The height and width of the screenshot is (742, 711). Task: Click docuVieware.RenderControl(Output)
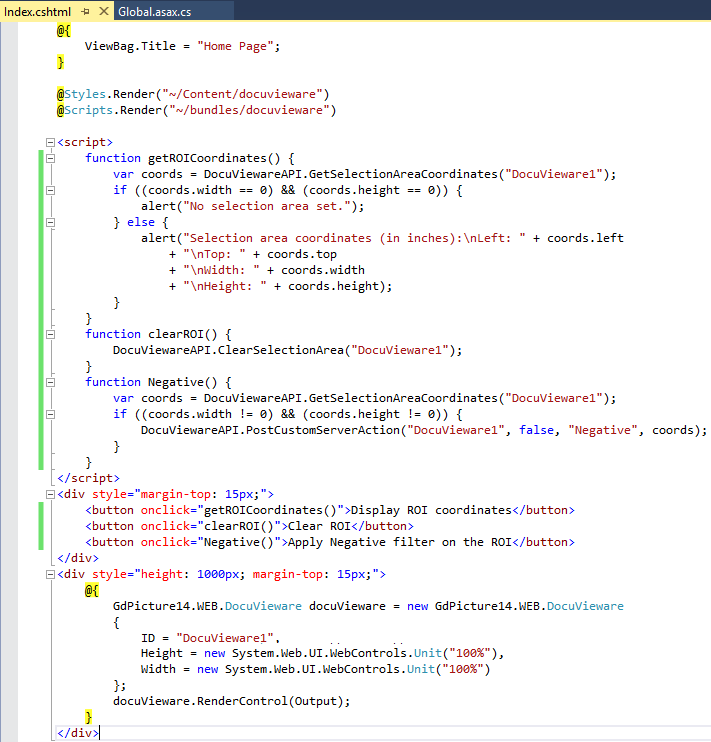point(231,701)
